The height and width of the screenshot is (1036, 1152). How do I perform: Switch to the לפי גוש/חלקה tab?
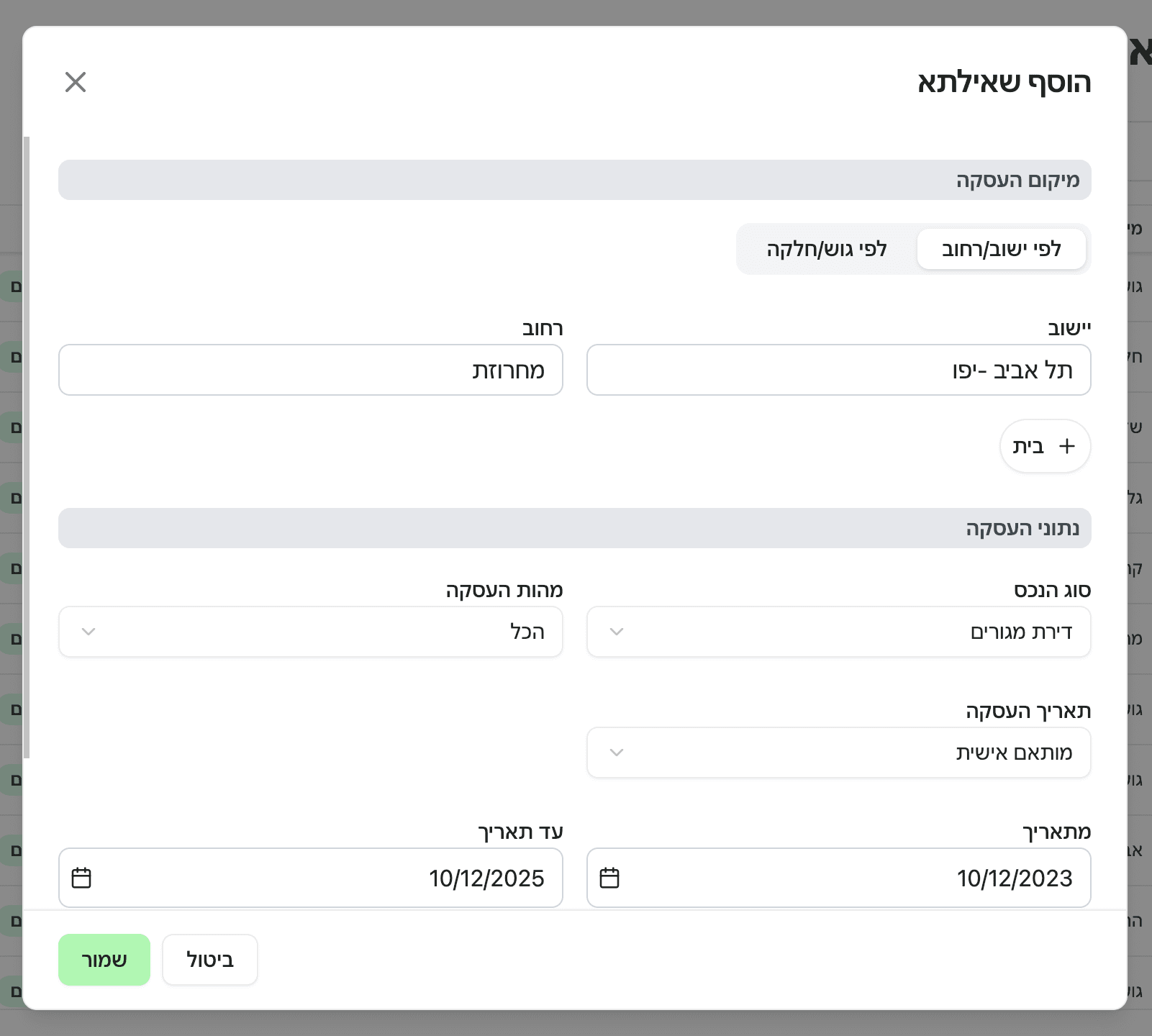pyautogui.click(x=826, y=248)
